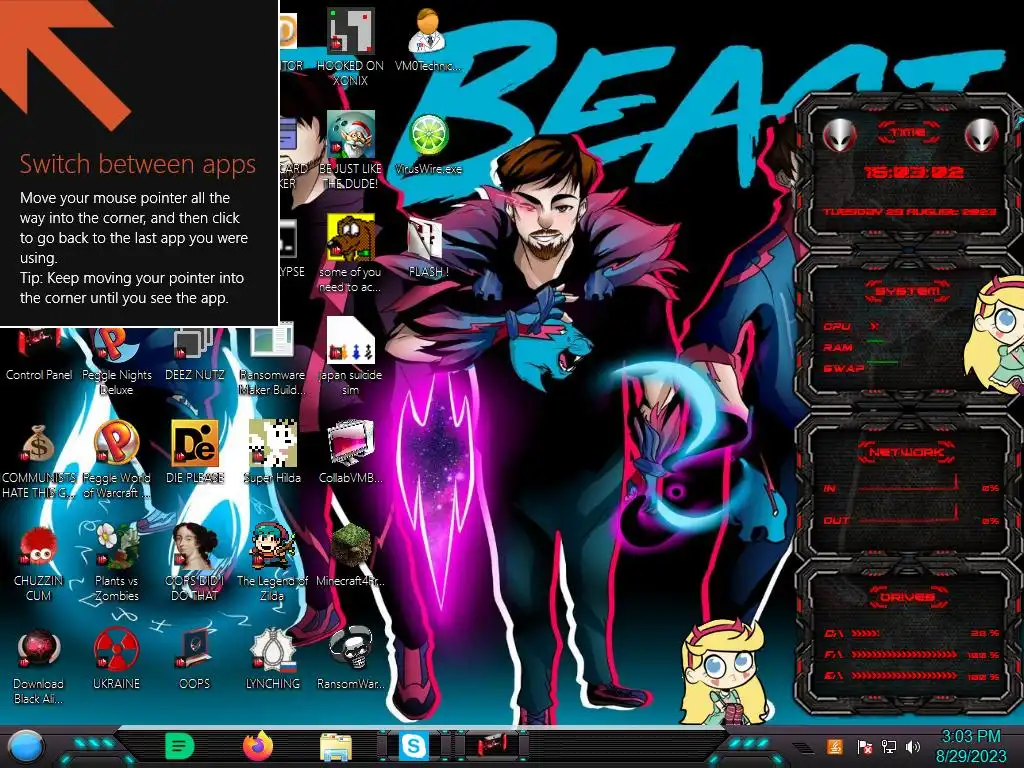Open the CollabVMB... desktop icon
1024x768 pixels.
coord(350,452)
